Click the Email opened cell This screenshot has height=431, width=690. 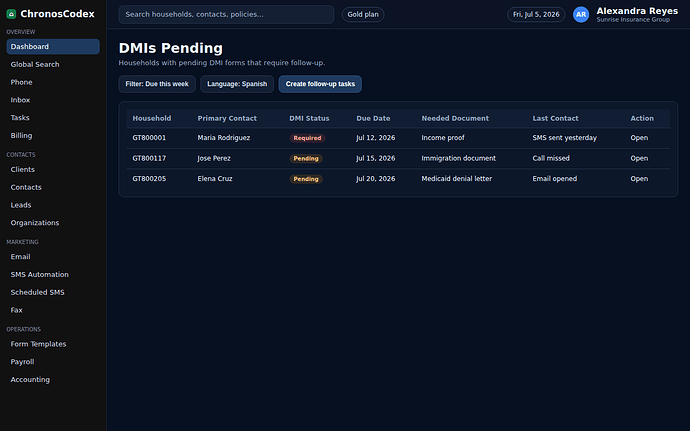pos(554,179)
